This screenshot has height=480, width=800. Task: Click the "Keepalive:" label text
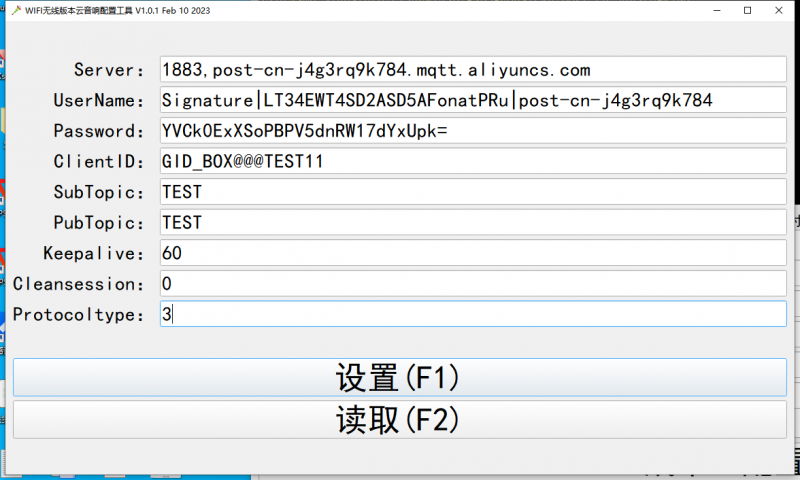pos(94,253)
